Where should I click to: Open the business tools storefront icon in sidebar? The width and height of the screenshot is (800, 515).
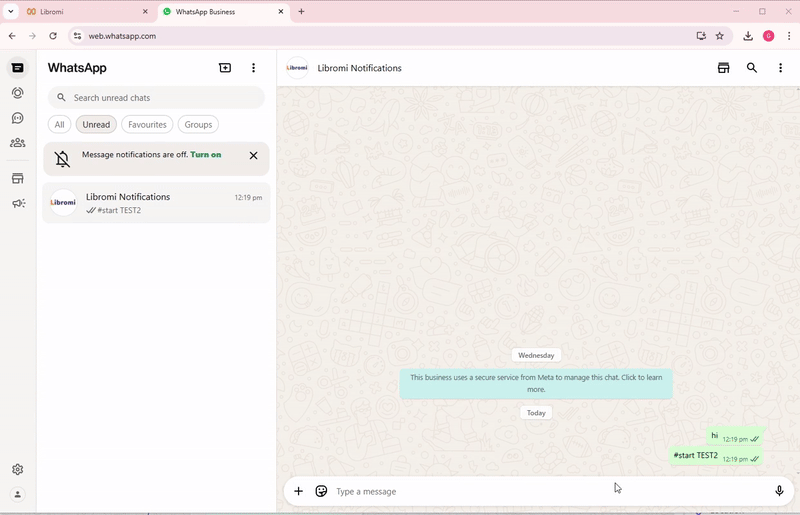(17, 179)
